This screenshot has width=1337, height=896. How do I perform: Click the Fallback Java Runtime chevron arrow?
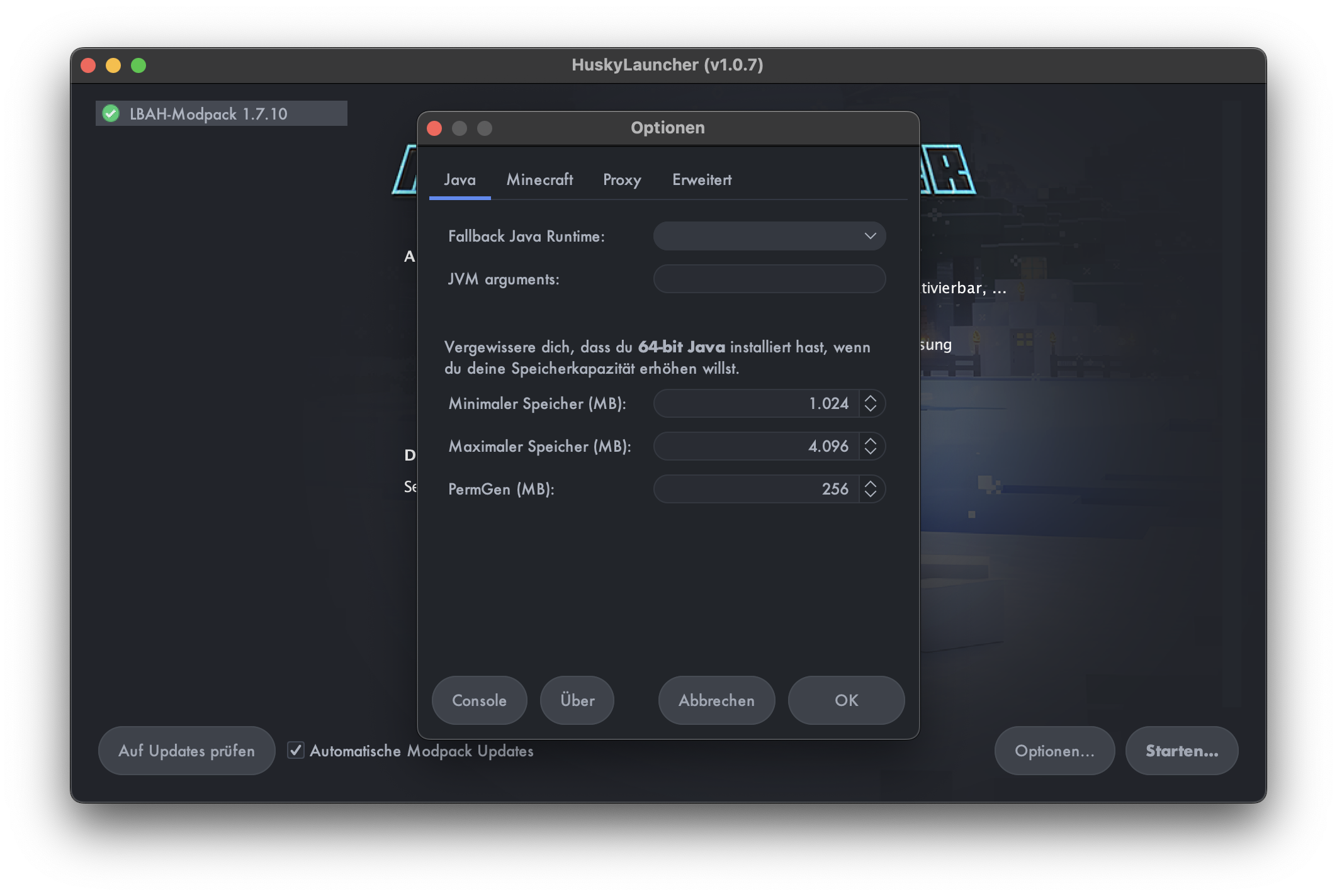(870, 236)
